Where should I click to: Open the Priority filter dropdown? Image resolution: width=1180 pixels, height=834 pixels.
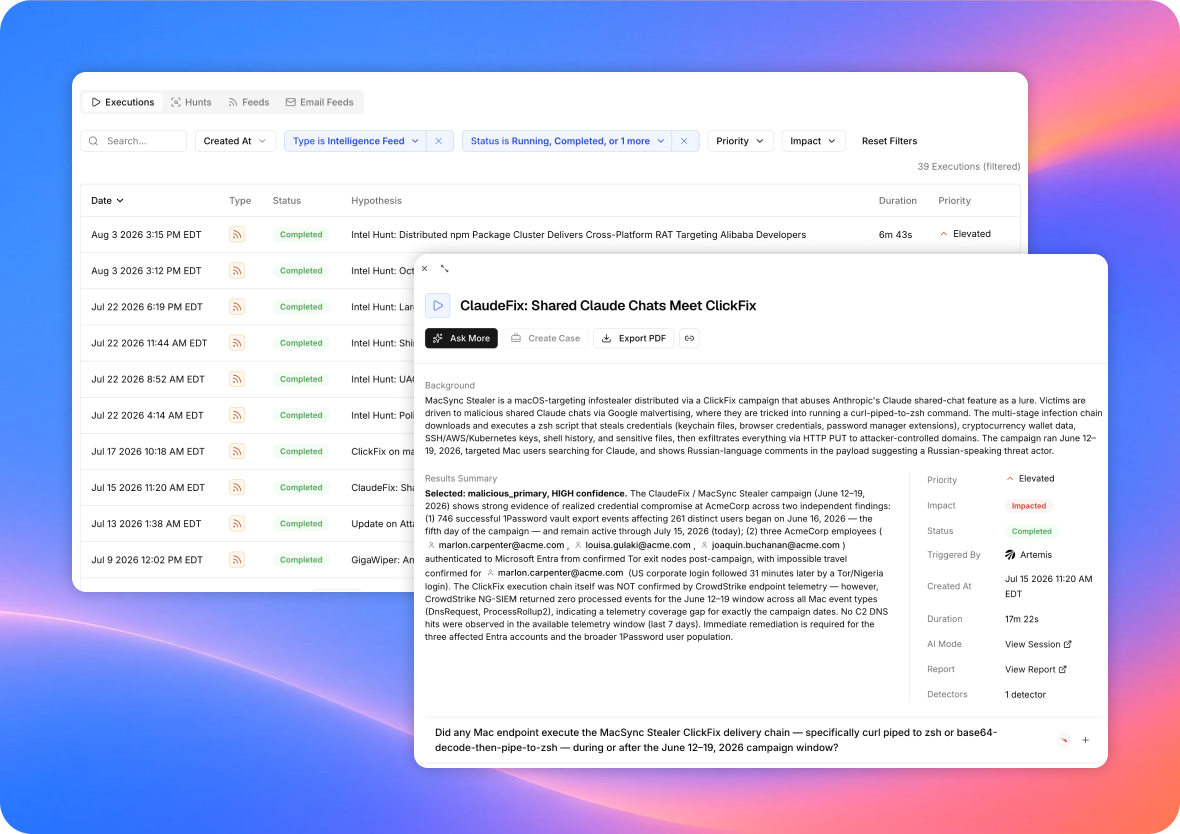click(x=740, y=141)
